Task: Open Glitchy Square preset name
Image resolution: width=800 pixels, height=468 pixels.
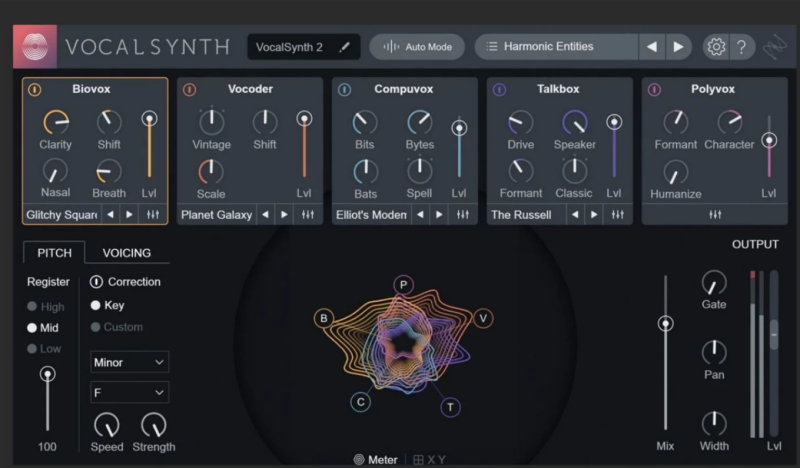Action: coord(62,215)
